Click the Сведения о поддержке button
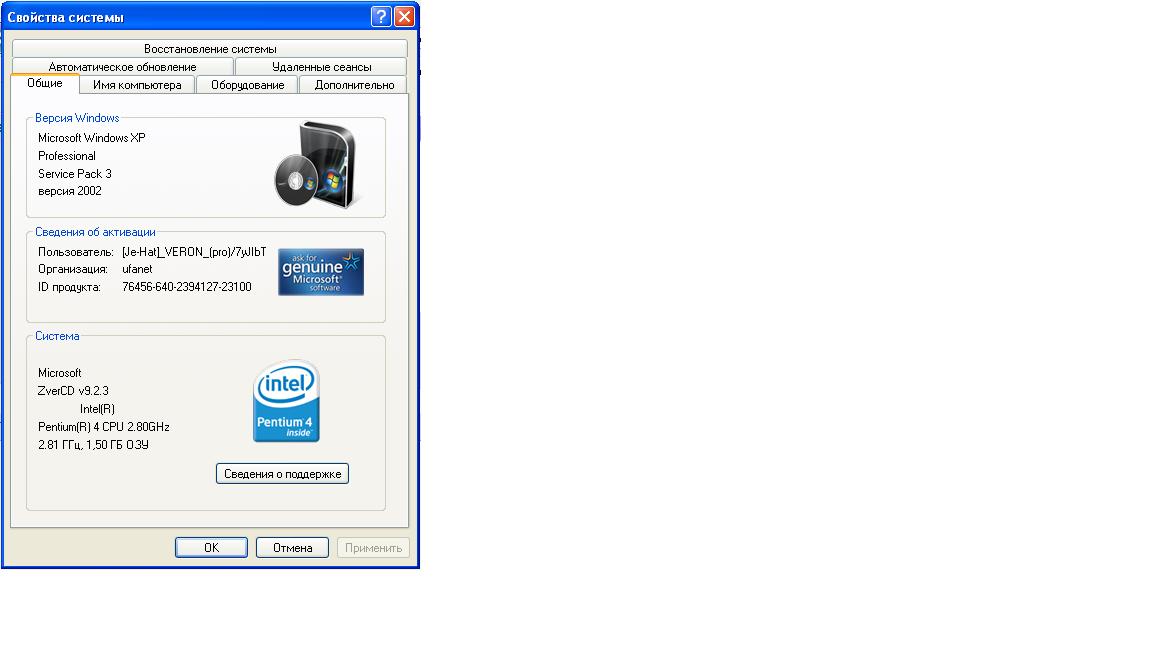 [x=282, y=474]
